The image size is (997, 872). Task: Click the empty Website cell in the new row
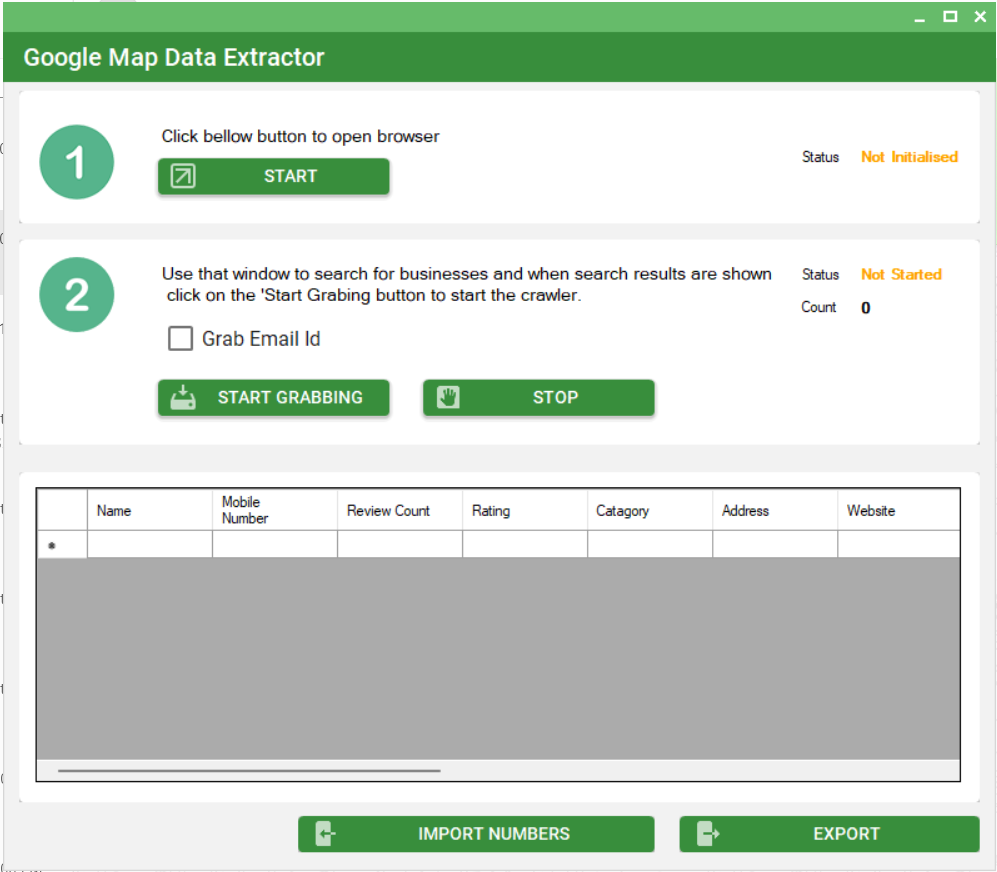click(x=899, y=544)
